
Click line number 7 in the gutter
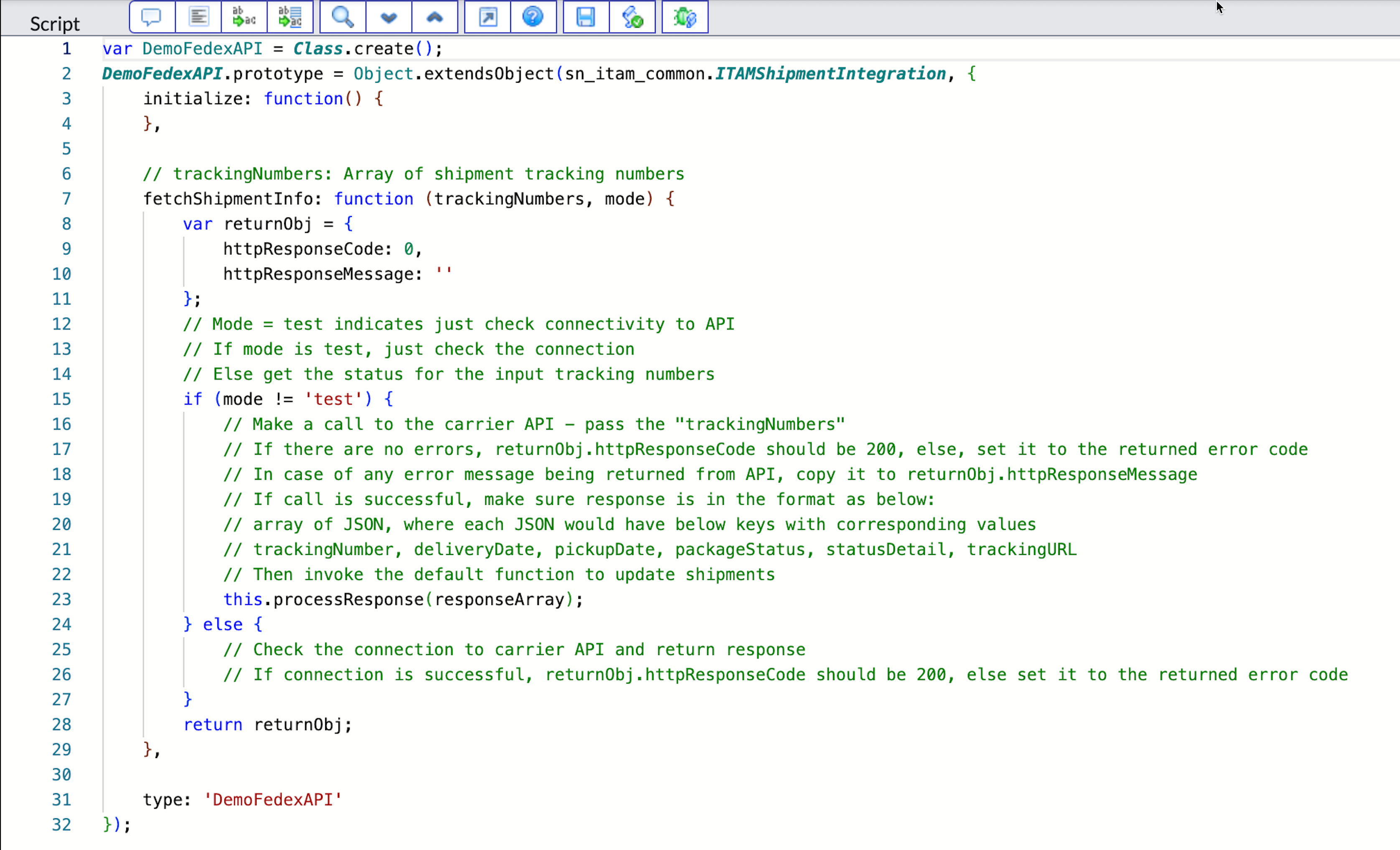[66, 199]
